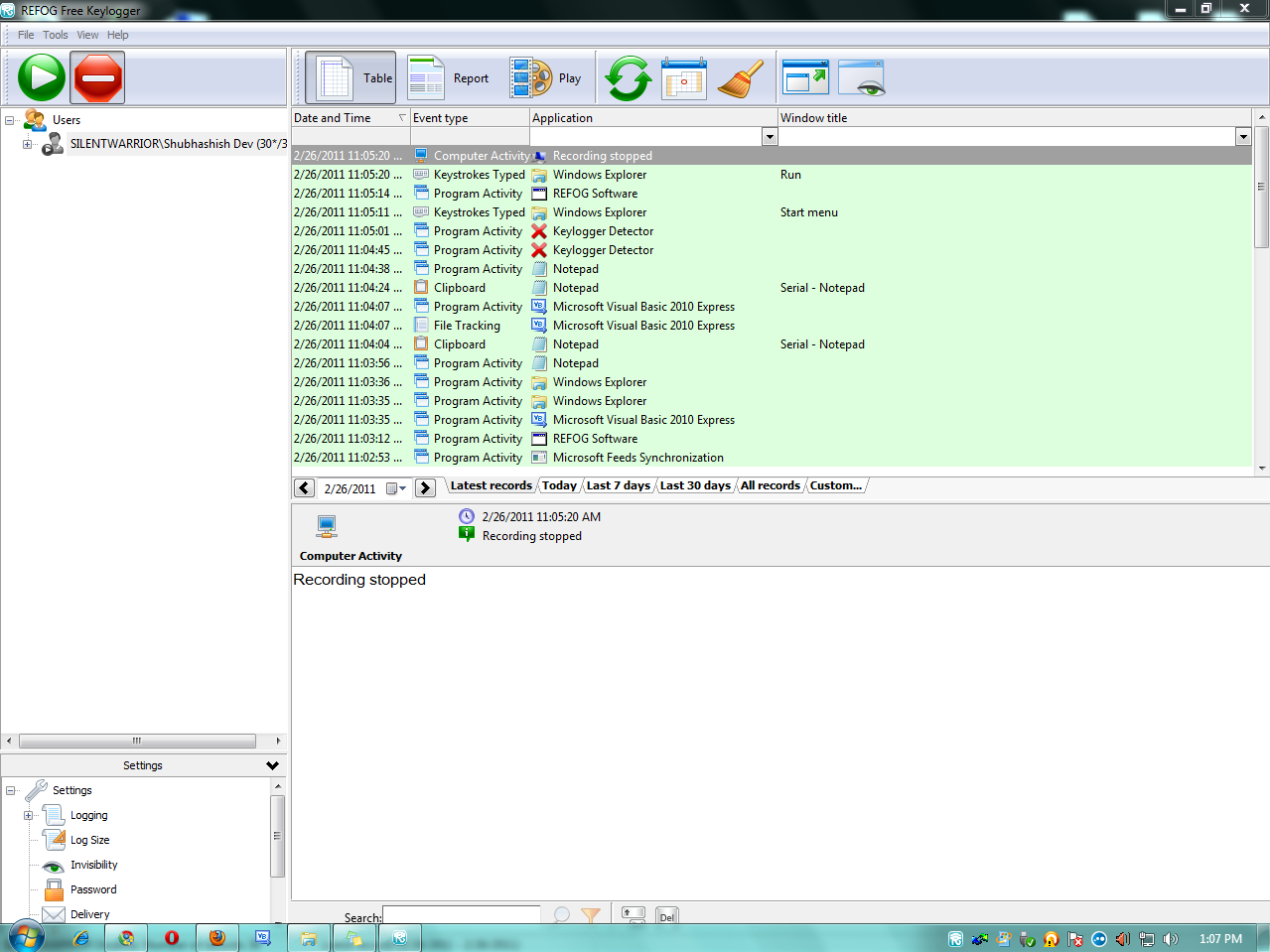This screenshot has width=1270, height=952.
Task: Go to the next date with right arrow
Action: coord(425,487)
